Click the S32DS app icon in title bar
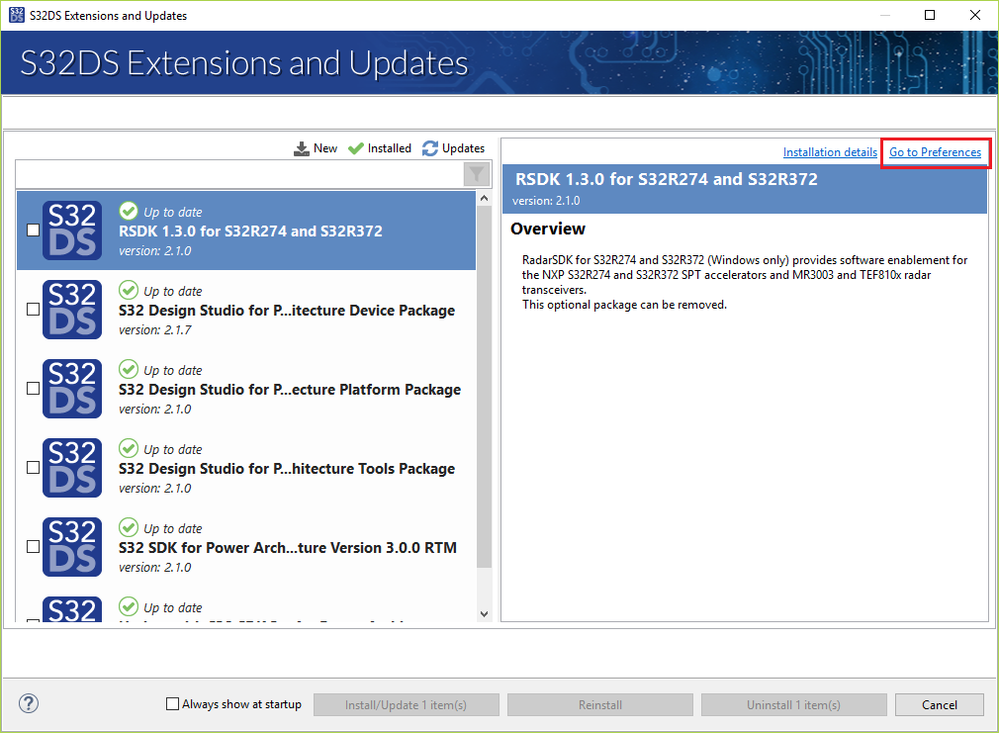The height and width of the screenshot is (733, 999). pyautogui.click(x=17, y=15)
